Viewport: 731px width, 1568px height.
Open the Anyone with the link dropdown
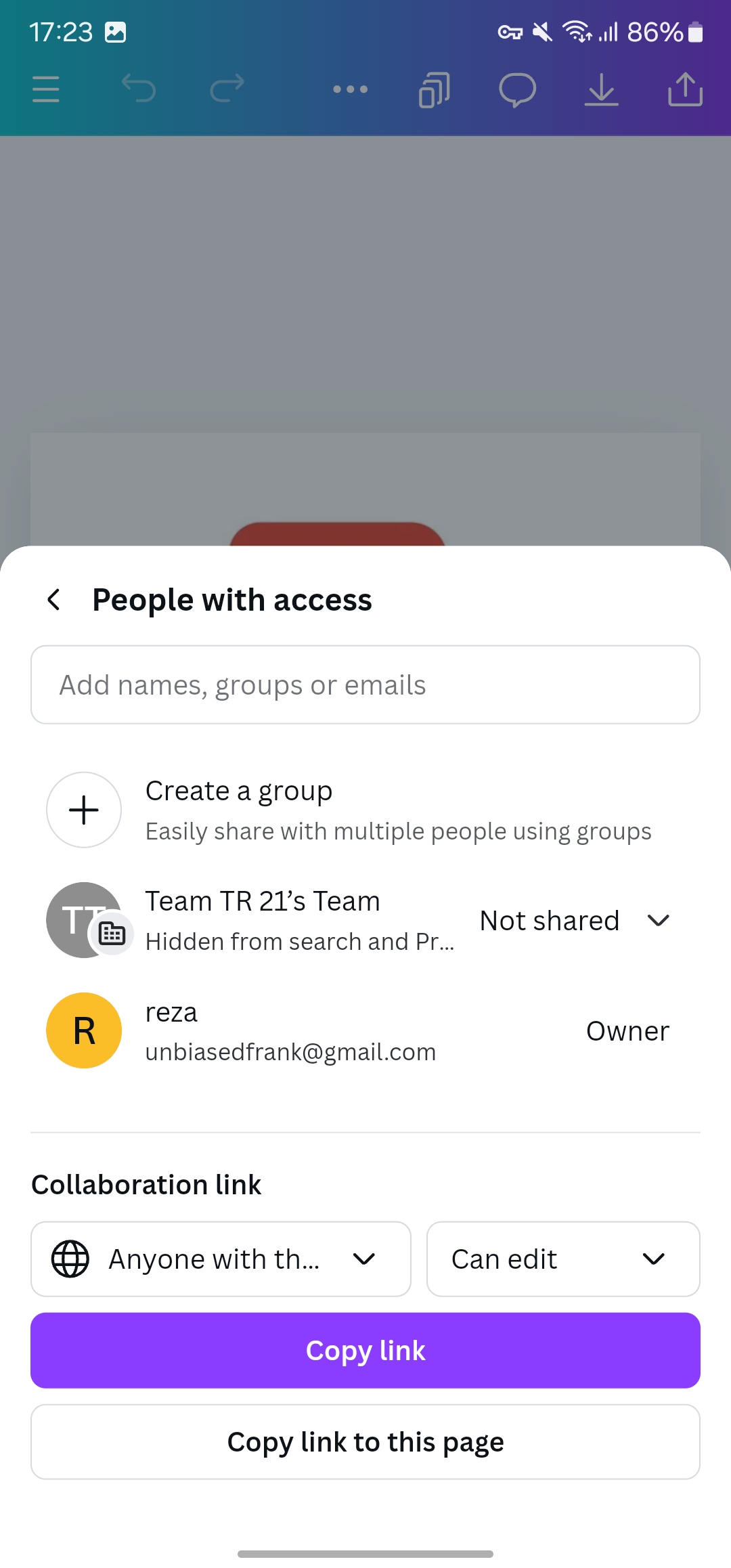(221, 1259)
